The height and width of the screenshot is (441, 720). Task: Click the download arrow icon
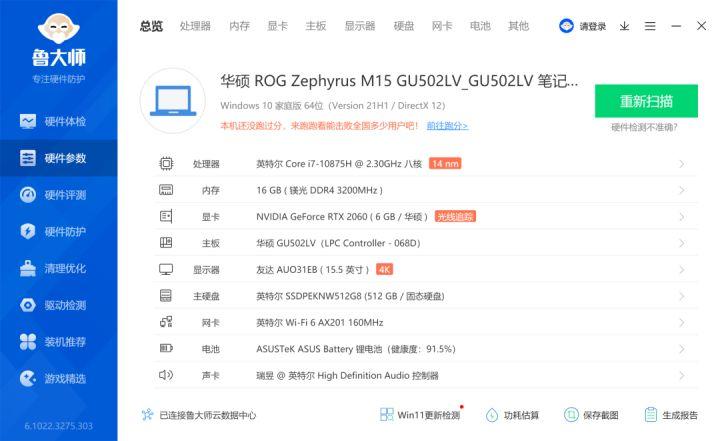coord(624,26)
